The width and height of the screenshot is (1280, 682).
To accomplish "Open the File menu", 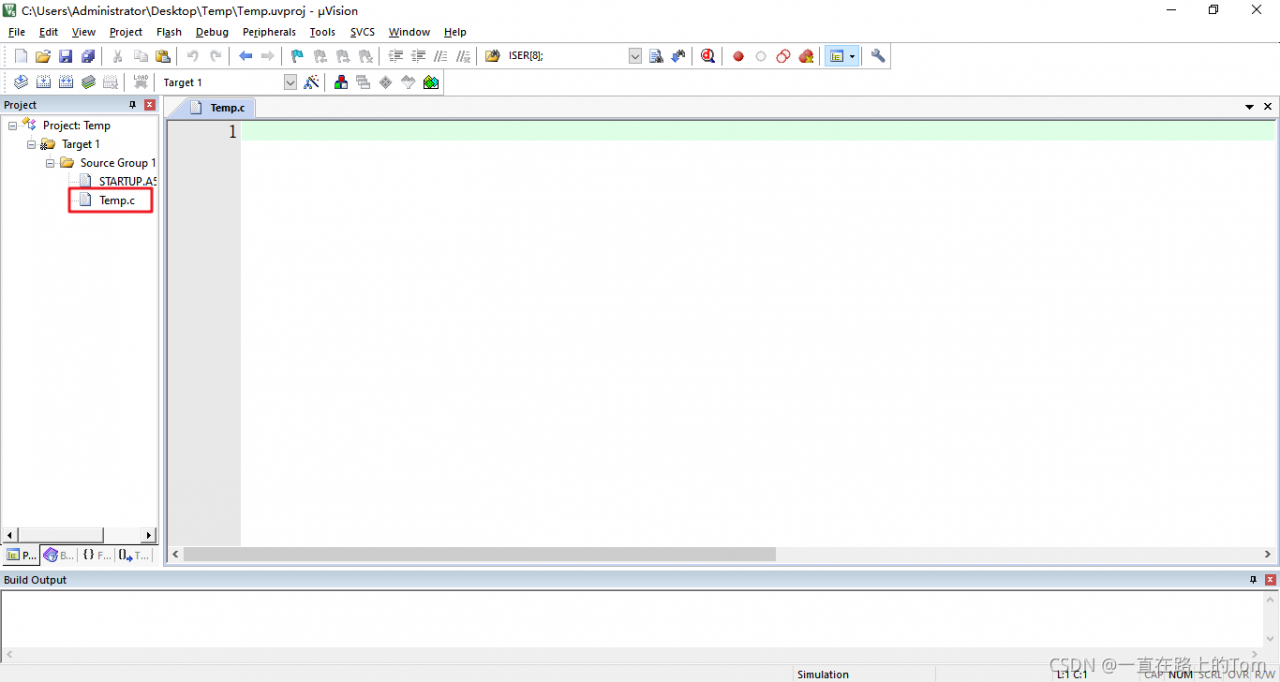I will pyautogui.click(x=16, y=32).
